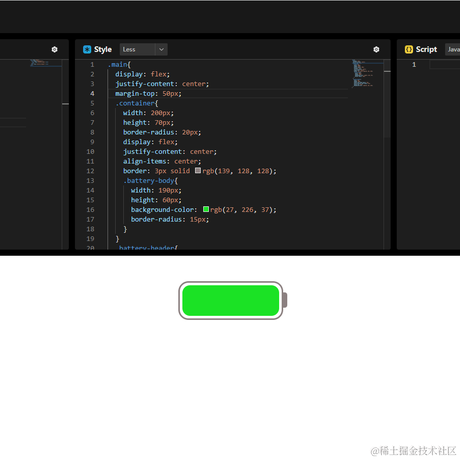Click the yellow Script panel icon
This screenshot has height=460, width=460.
click(x=409, y=49)
